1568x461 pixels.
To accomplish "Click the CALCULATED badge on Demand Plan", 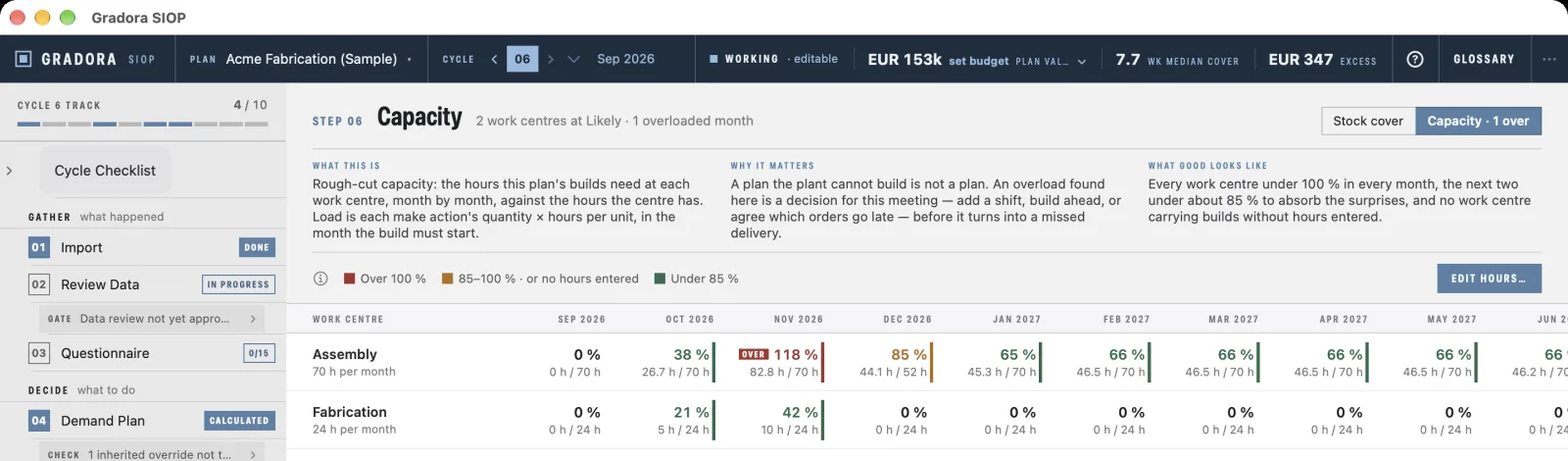I will click(238, 421).
